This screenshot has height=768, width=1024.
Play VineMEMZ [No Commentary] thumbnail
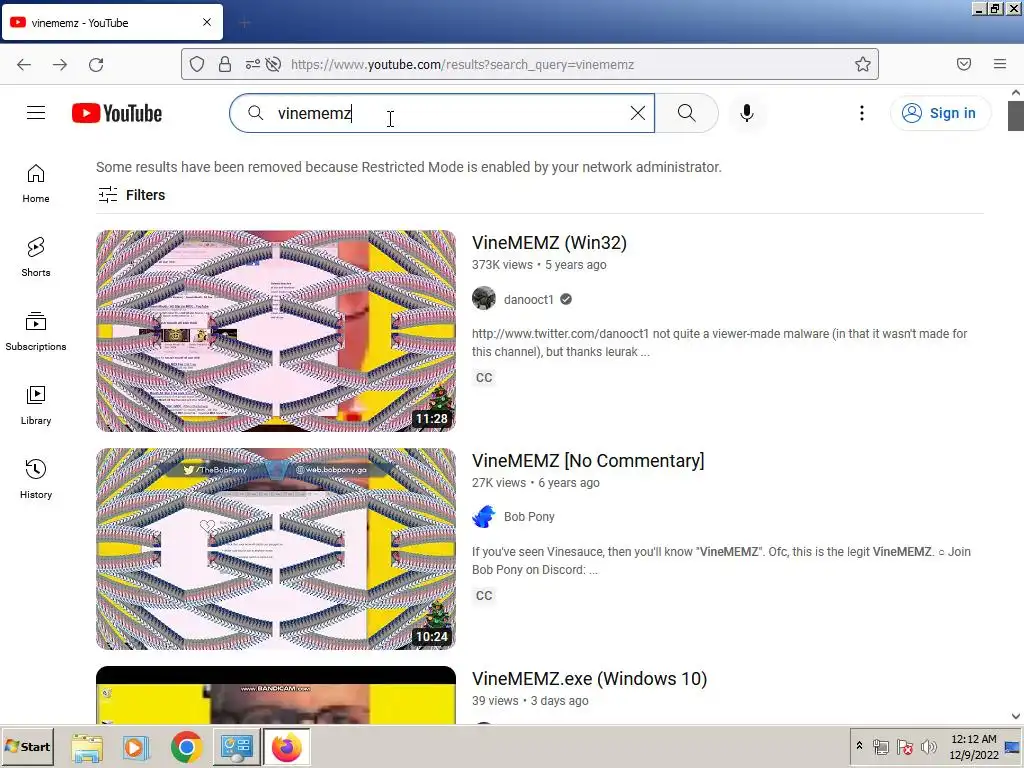click(276, 549)
